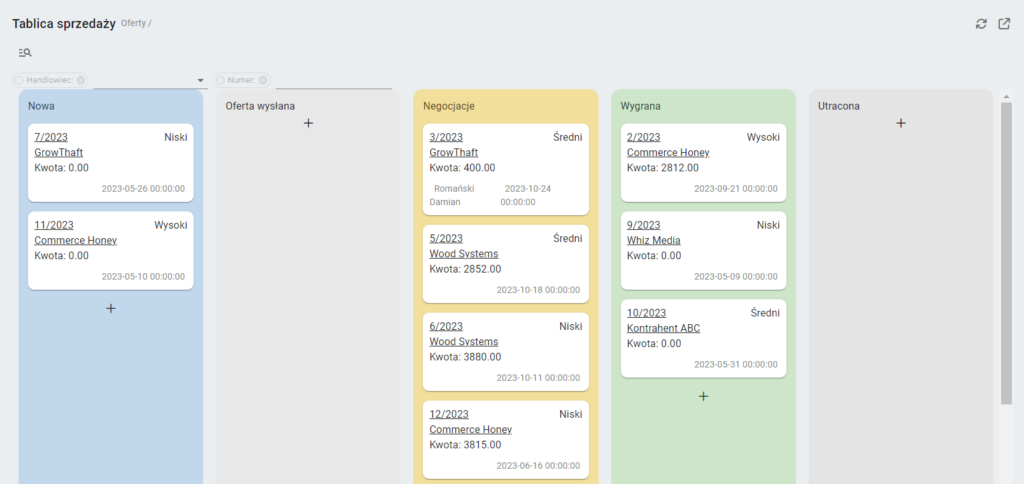
Task: Open GrowThaft link in offer 7/2023
Action: click(x=58, y=153)
